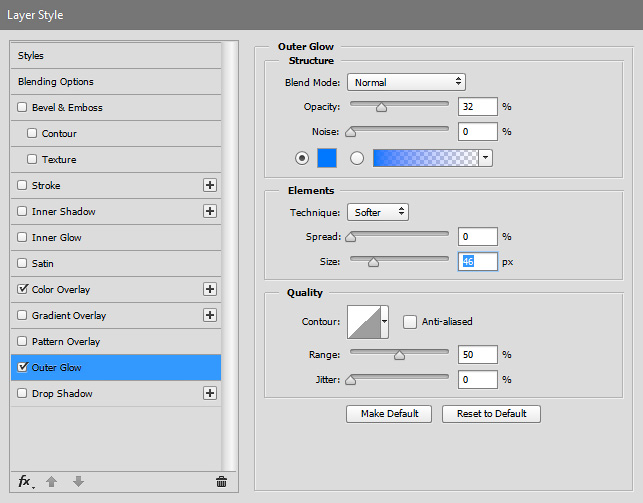Check the Stroke effect checkbox
Screen dimensions: 643x503
pos(22,185)
